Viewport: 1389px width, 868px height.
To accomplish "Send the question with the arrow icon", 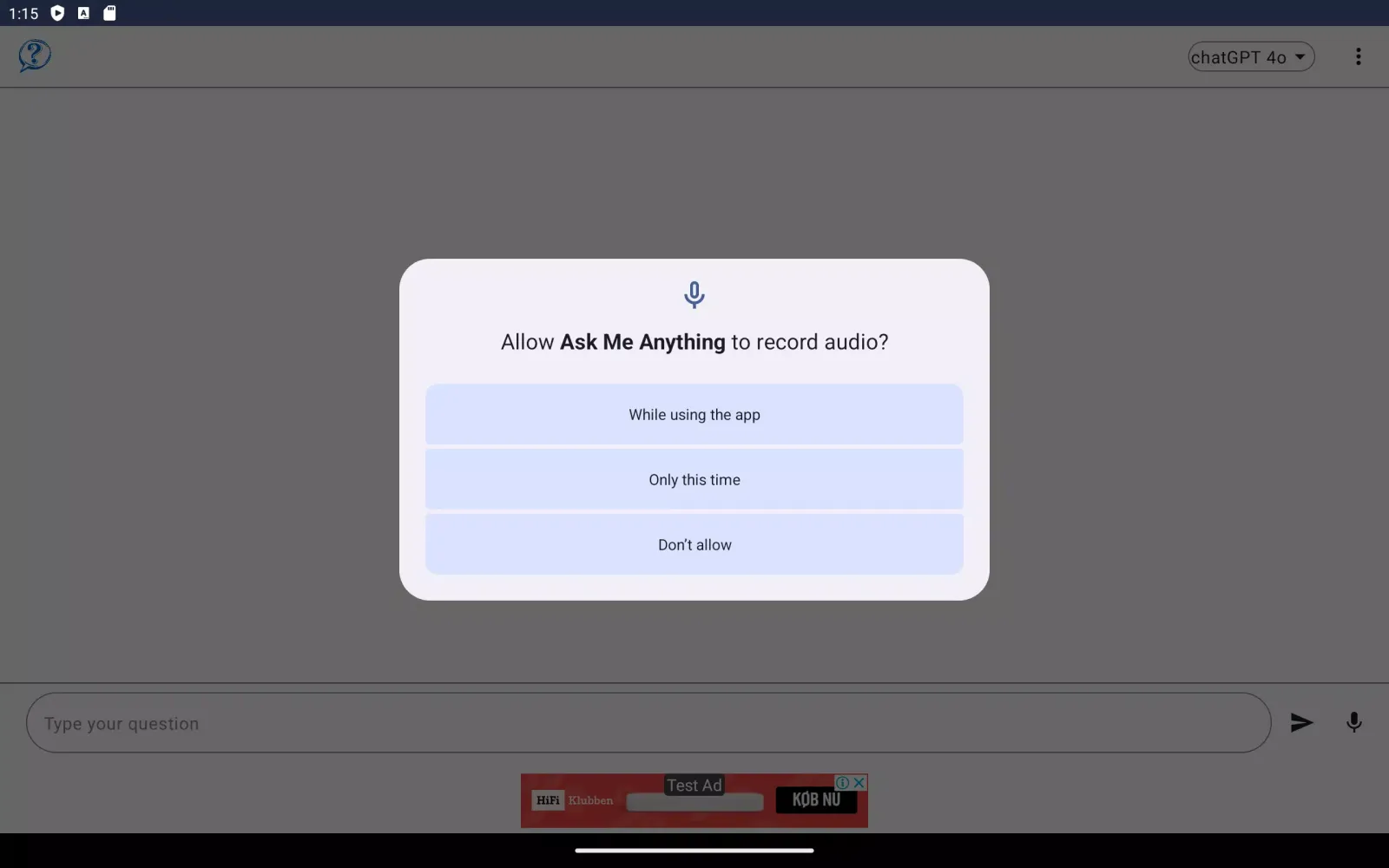I will click(1301, 722).
